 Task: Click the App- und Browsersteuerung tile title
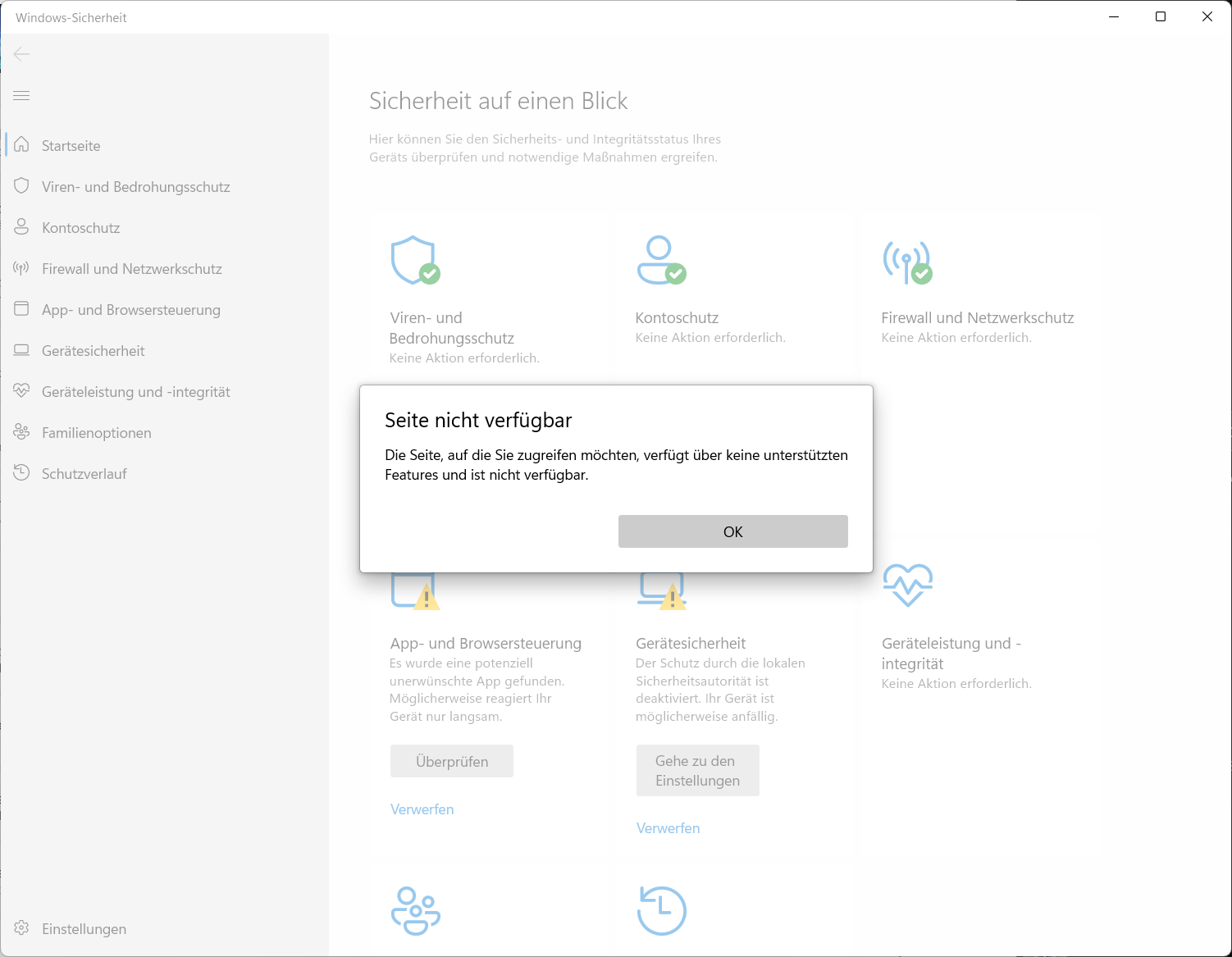(x=486, y=644)
